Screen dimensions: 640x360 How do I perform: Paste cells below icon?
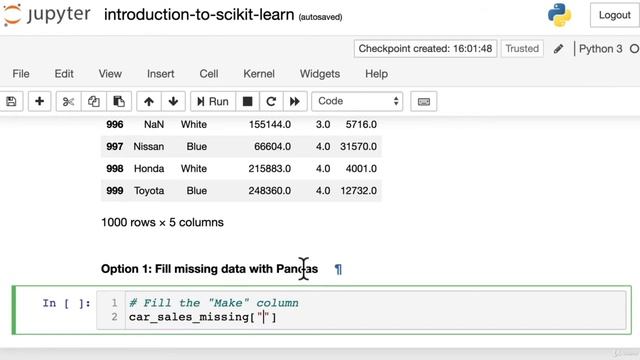(119, 101)
